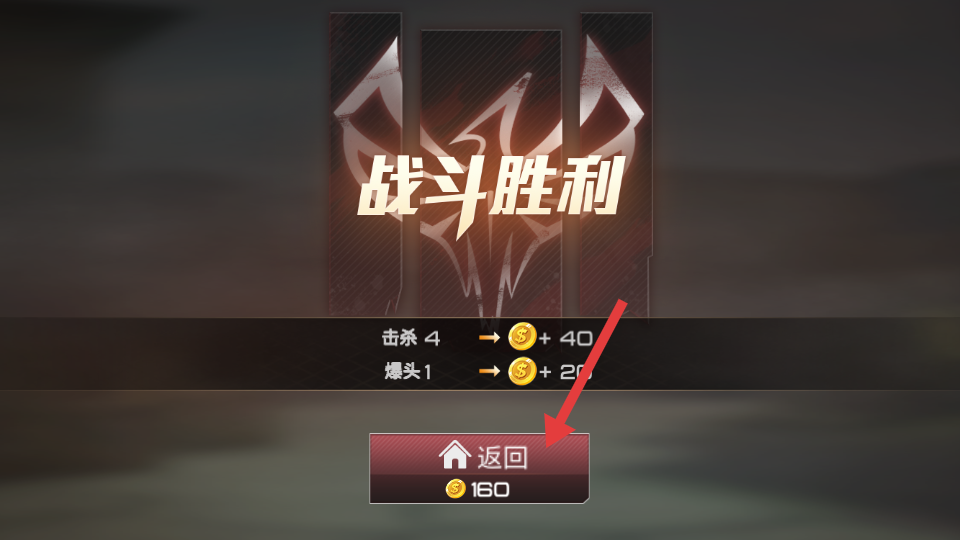Click the +20 headshot reward amount
Viewport: 960px width, 540px height.
(x=566, y=372)
